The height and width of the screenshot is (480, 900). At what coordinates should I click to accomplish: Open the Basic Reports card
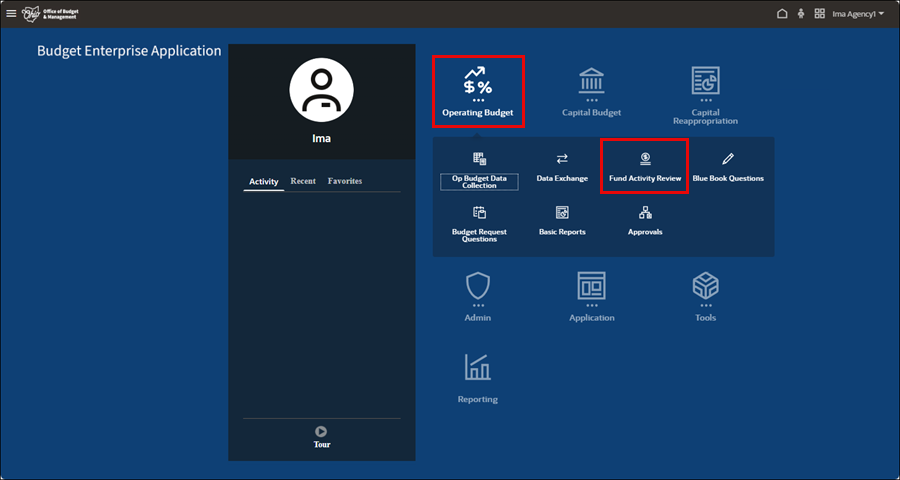click(562, 221)
